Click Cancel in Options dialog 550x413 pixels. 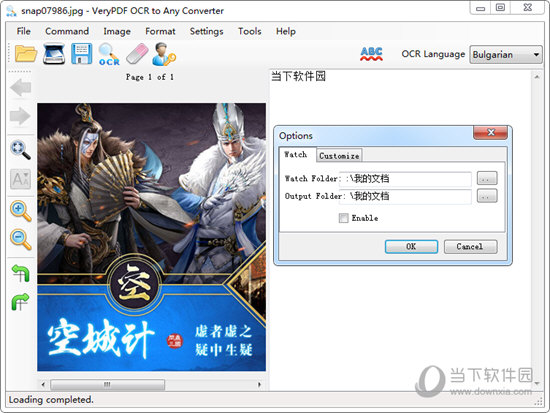[x=470, y=247]
